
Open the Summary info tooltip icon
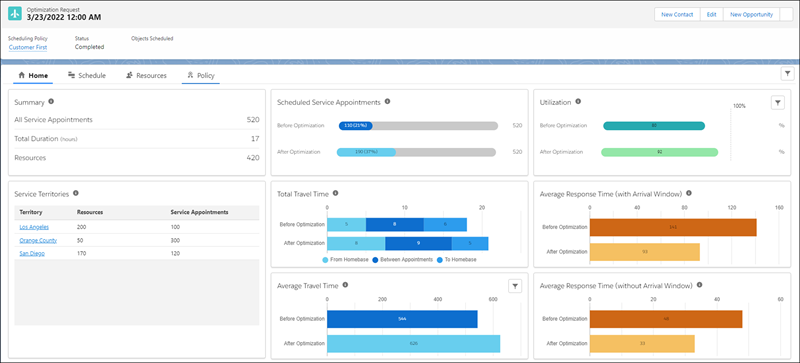51,102
